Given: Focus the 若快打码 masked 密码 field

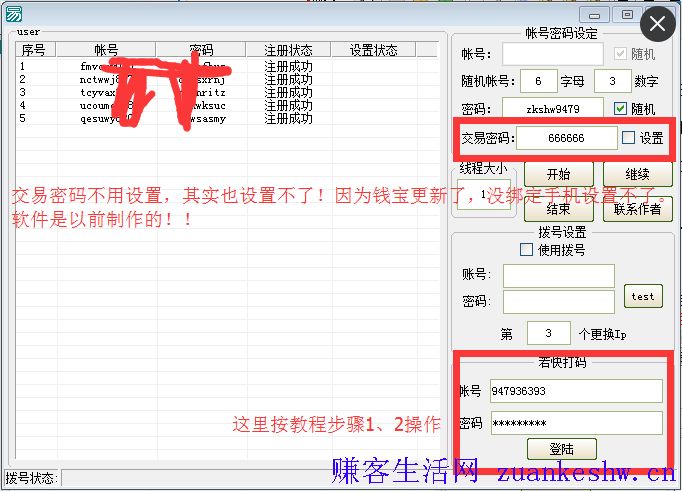Looking at the screenshot, I should point(577,423).
